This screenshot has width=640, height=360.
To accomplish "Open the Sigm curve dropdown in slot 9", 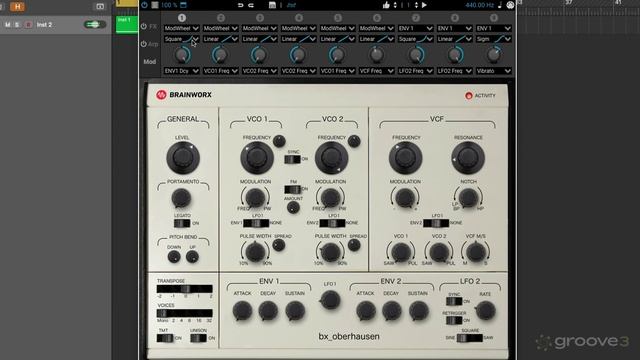I will (493, 39).
